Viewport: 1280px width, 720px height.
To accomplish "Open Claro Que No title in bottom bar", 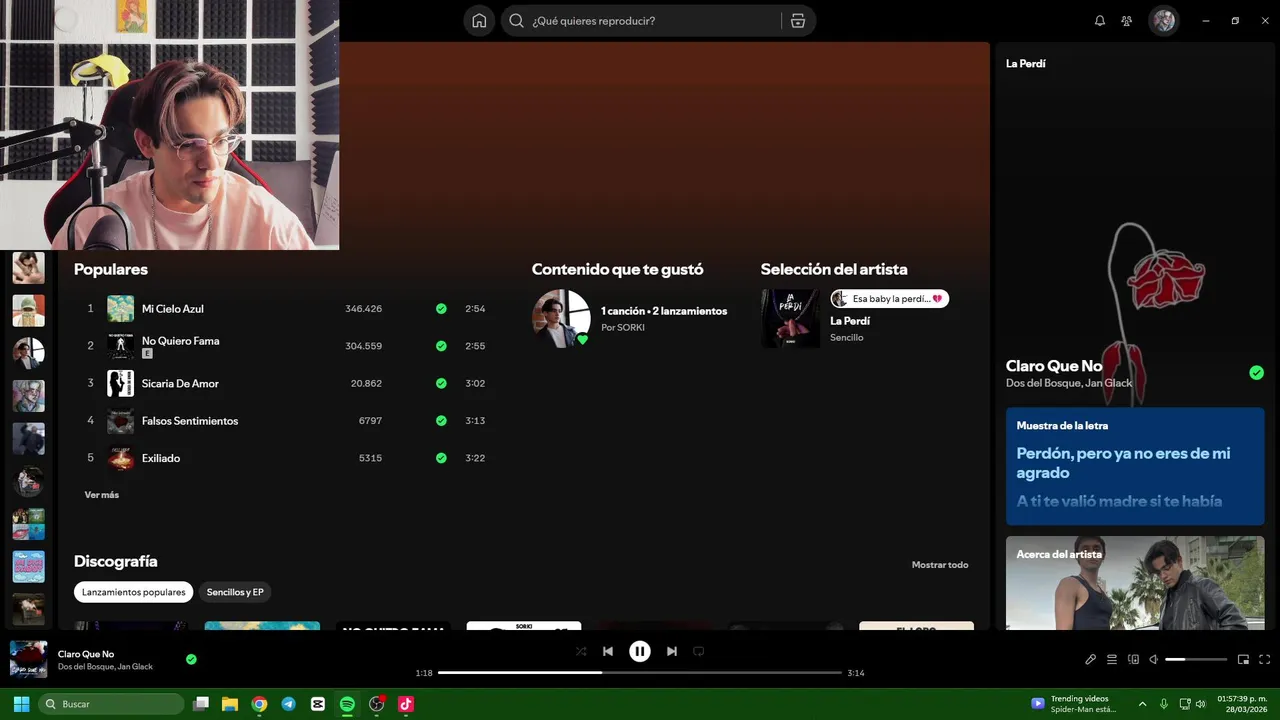I will [x=86, y=654].
